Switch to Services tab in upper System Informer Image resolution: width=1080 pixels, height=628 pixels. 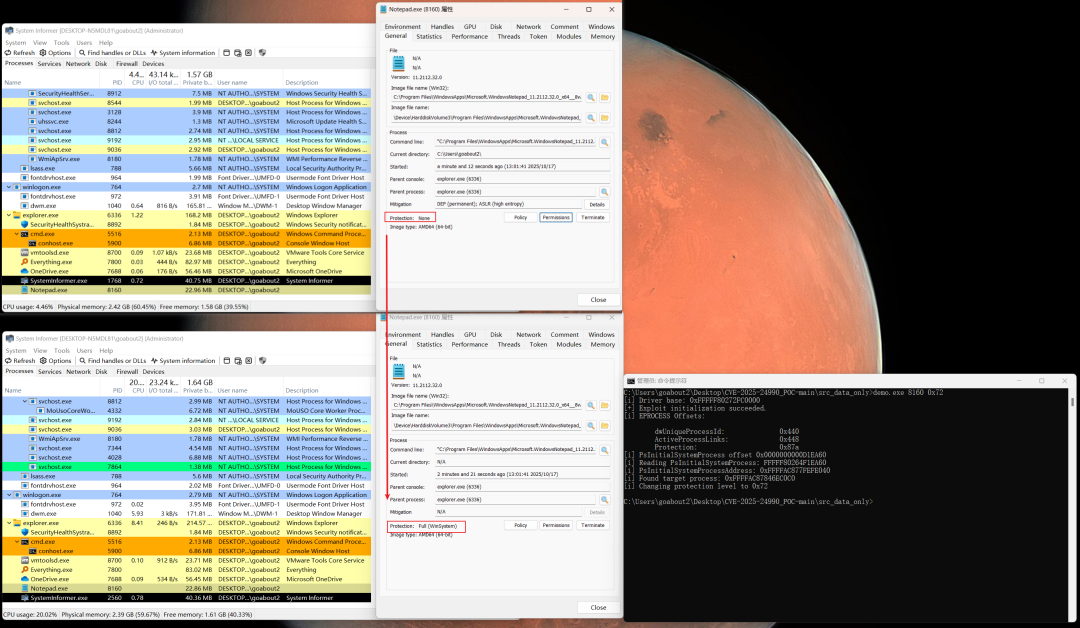49,64
